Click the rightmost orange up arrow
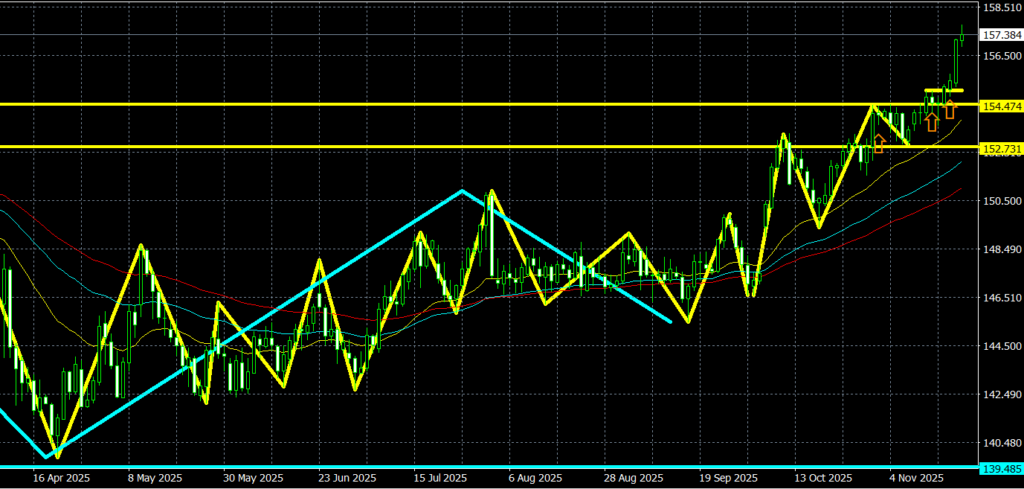The height and width of the screenshot is (489, 1024). pos(950,109)
